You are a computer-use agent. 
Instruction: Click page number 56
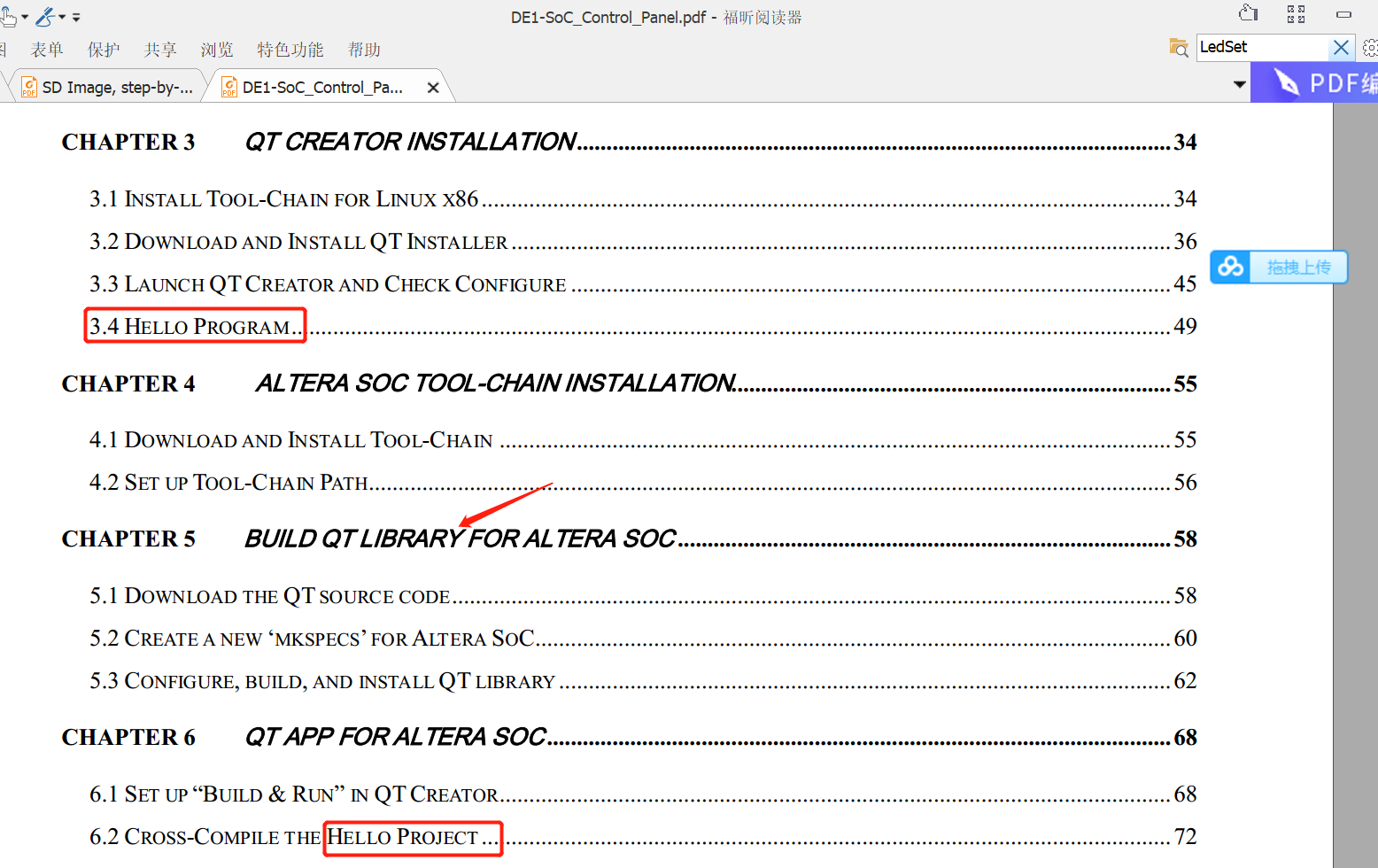(1186, 482)
